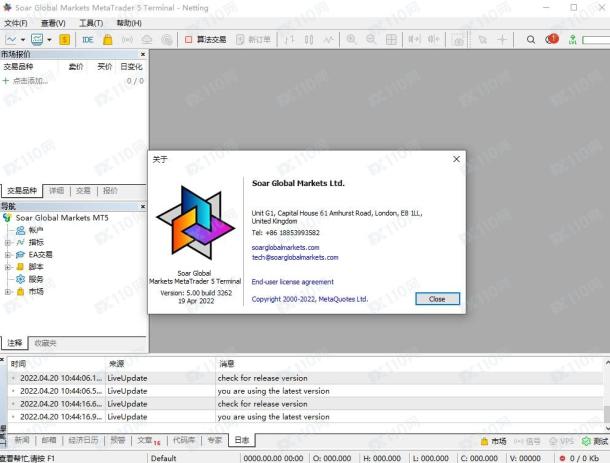Toggle the algo trading button
Screen dimensions: 610x463
(206, 40)
